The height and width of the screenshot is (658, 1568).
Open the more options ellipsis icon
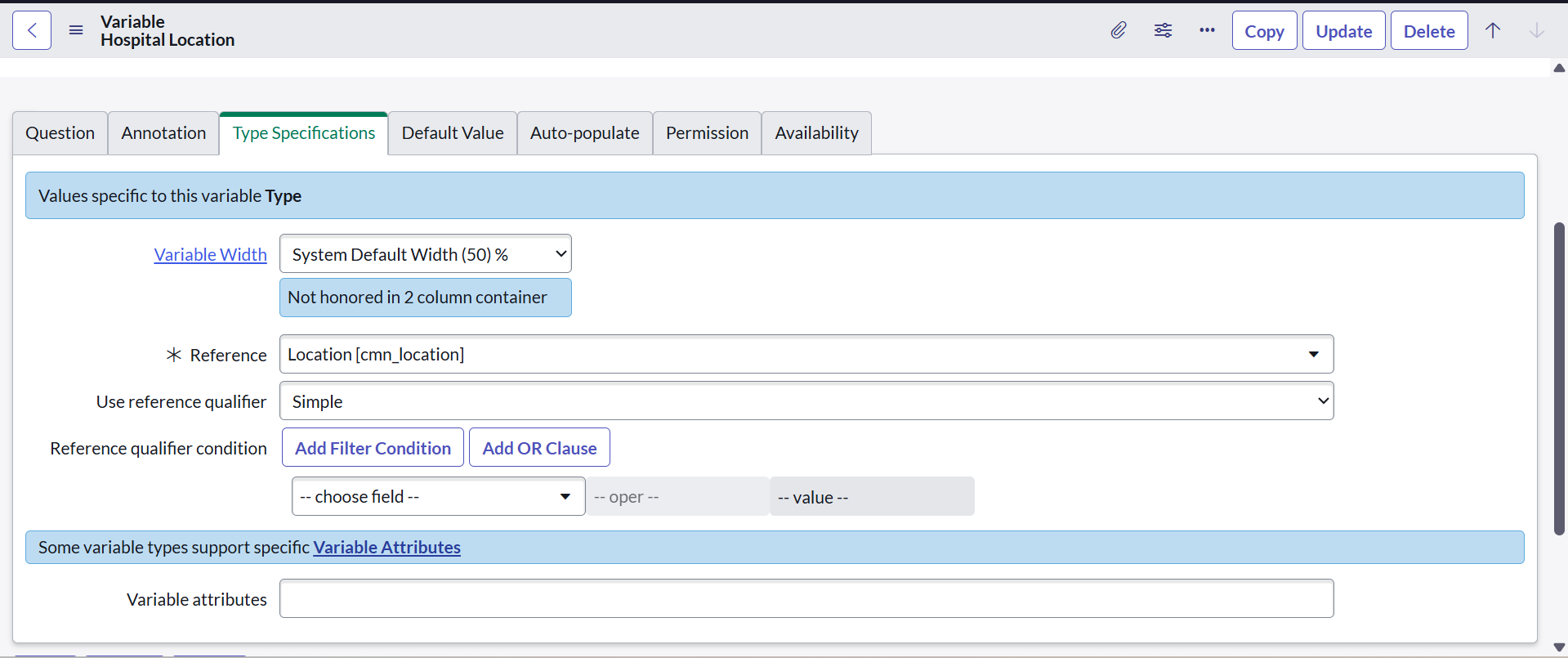(x=1207, y=30)
